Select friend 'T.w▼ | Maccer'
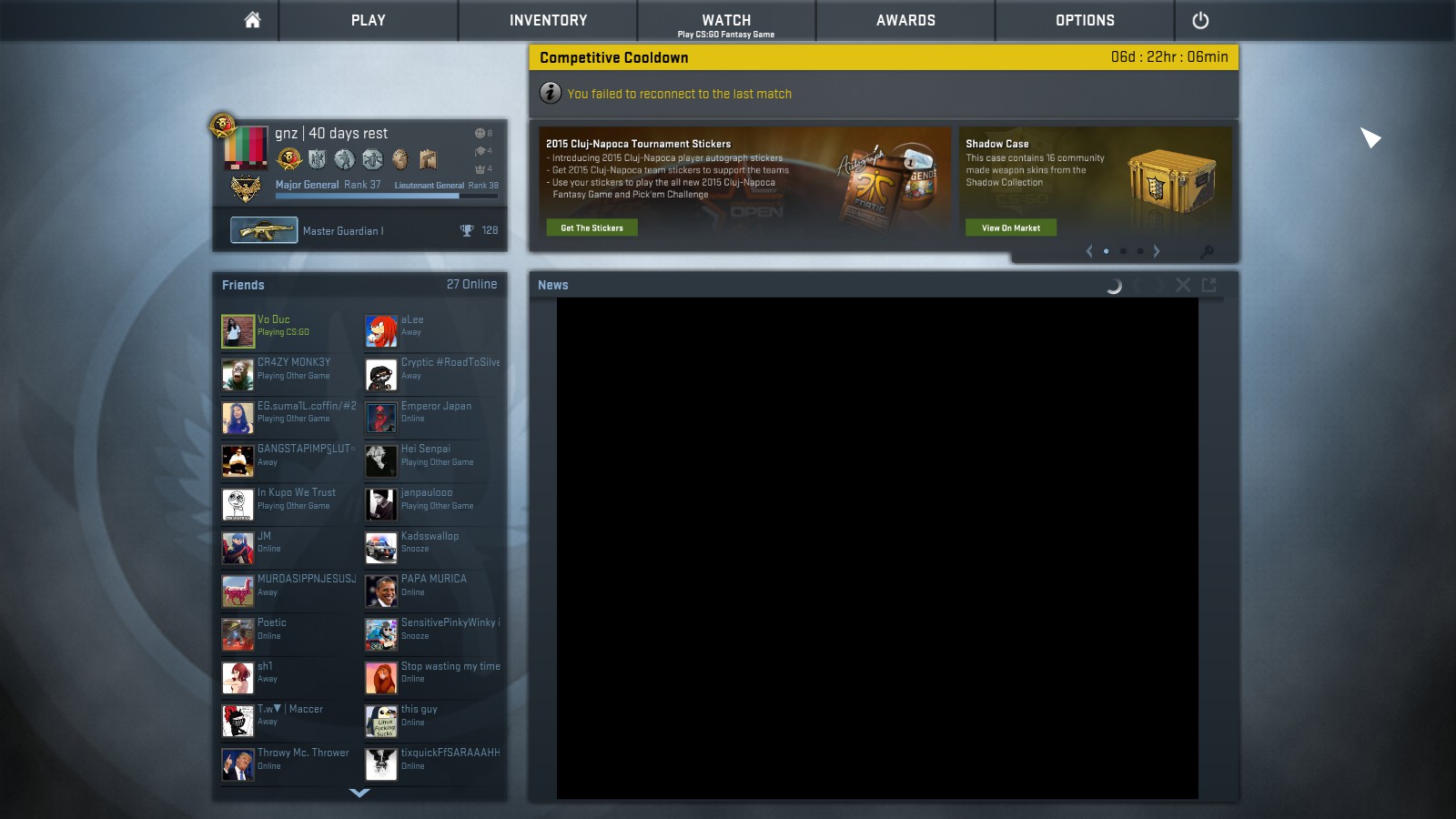Viewport: 1456px width, 819px height. pyautogui.click(x=289, y=721)
